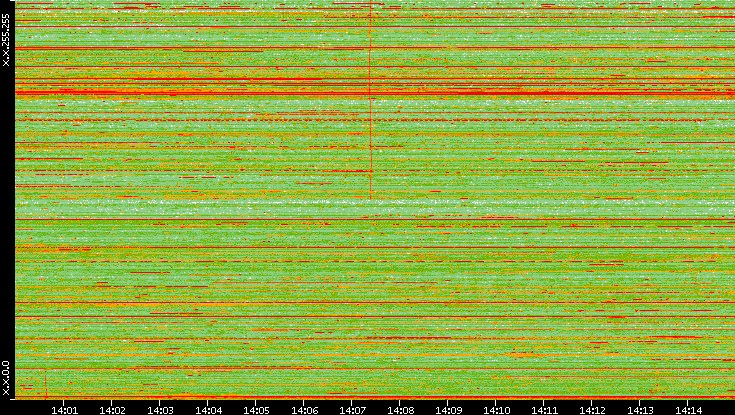Select the short red vertical spike before 14:01
The width and height of the screenshot is (735, 415).
point(46,387)
